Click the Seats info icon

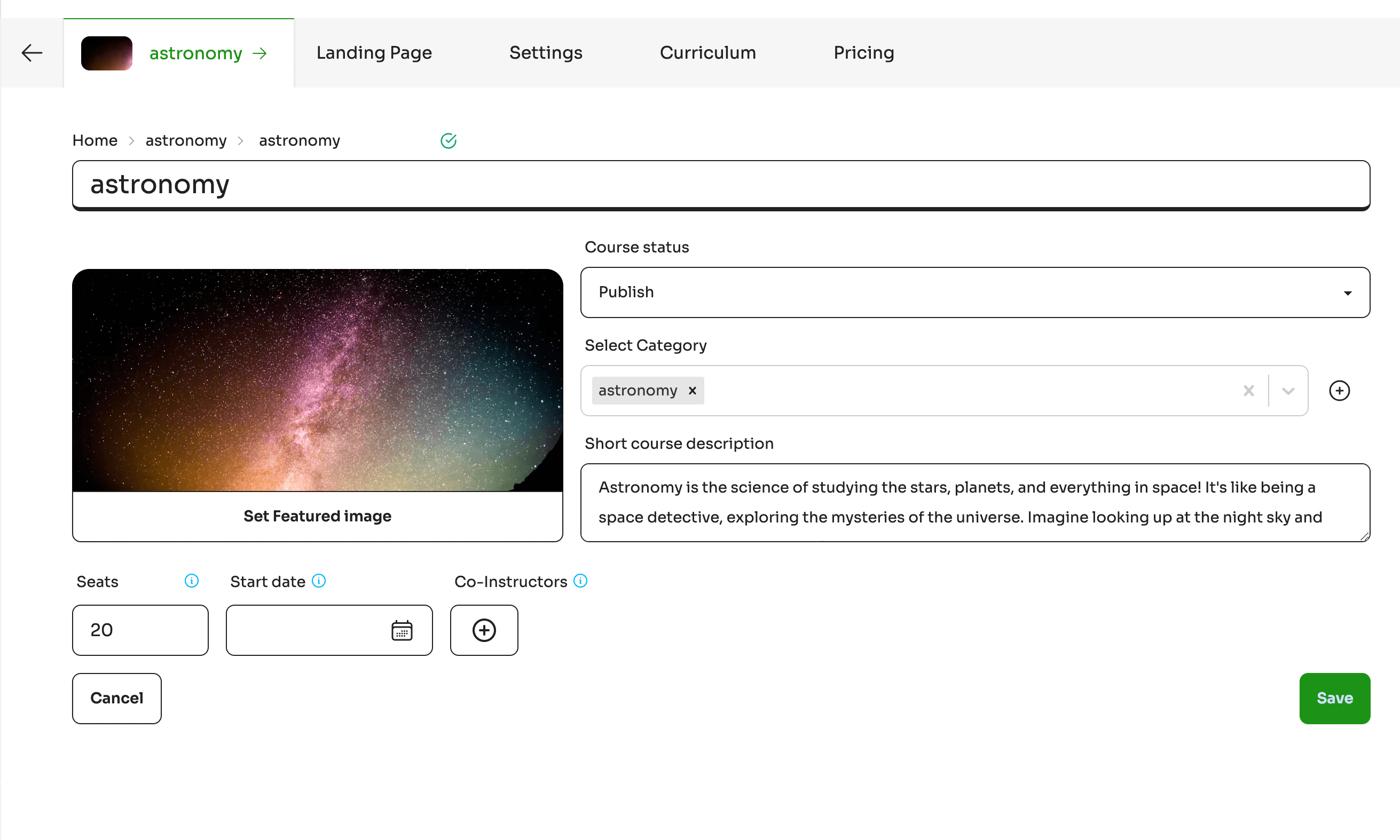[192, 581]
